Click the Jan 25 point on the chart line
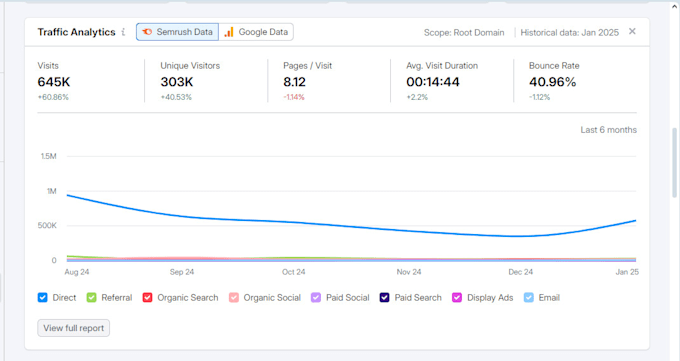 tap(635, 221)
